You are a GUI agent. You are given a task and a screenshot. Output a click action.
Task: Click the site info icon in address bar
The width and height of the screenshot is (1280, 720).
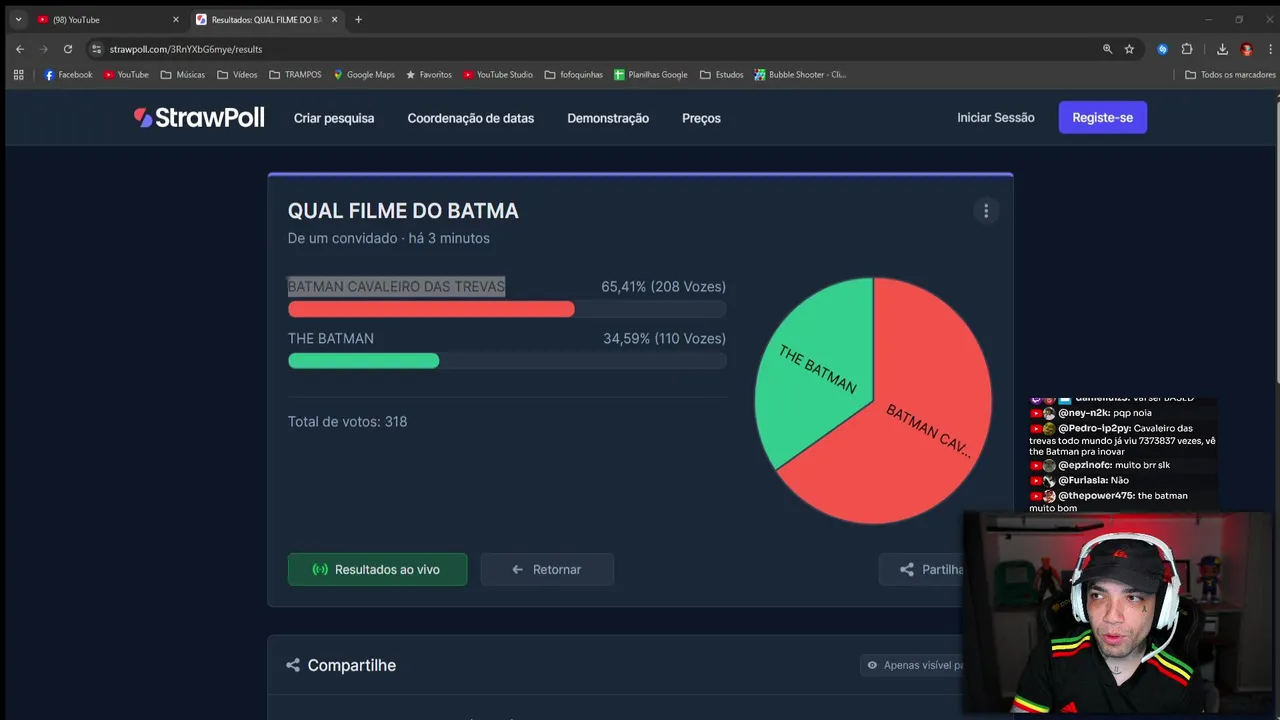[97, 49]
